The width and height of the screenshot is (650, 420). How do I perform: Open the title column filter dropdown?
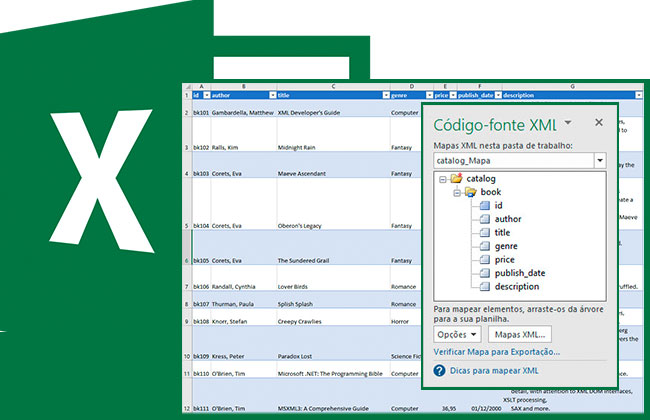coord(386,95)
